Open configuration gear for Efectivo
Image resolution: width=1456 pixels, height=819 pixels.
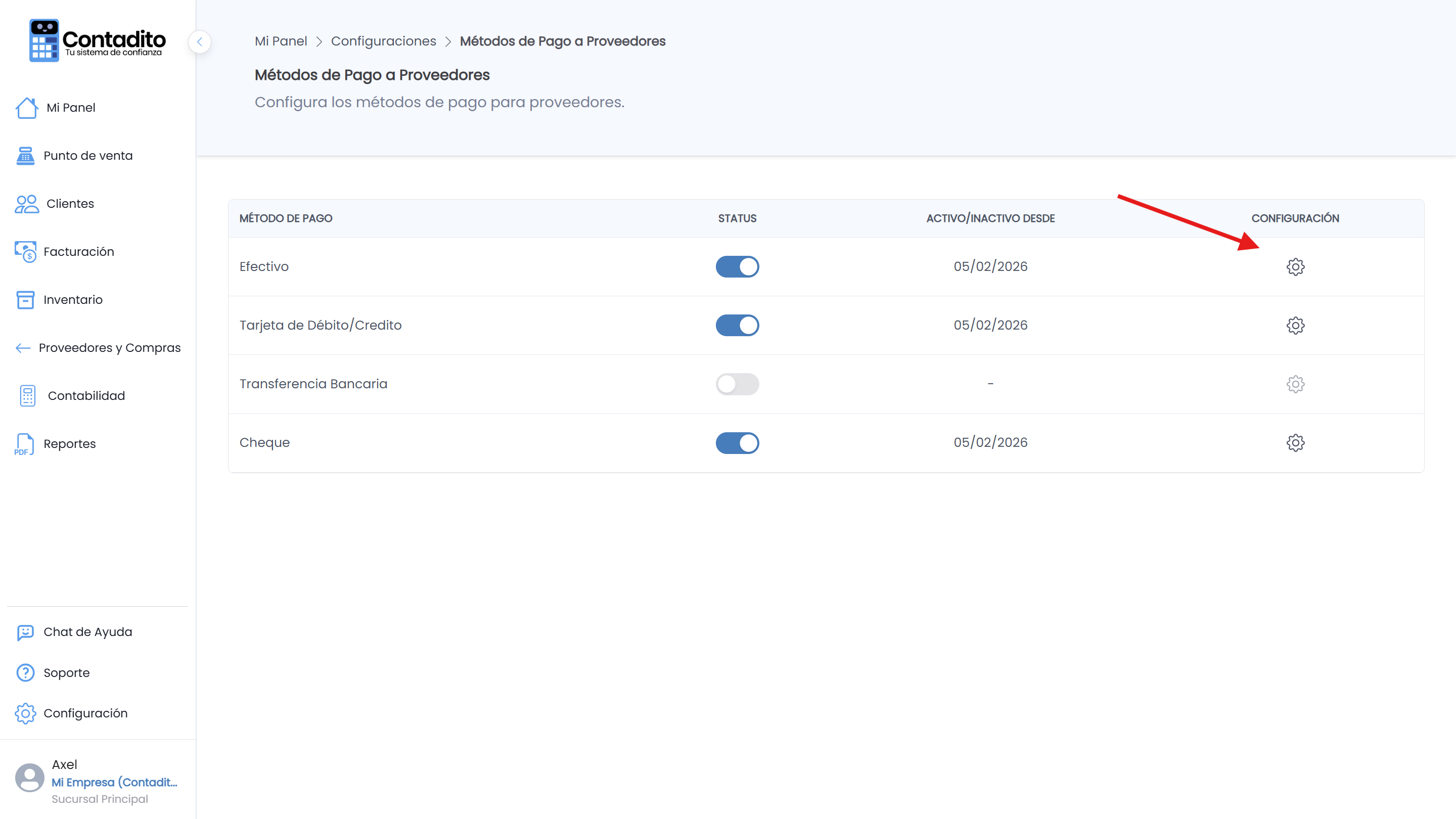coord(1295,267)
